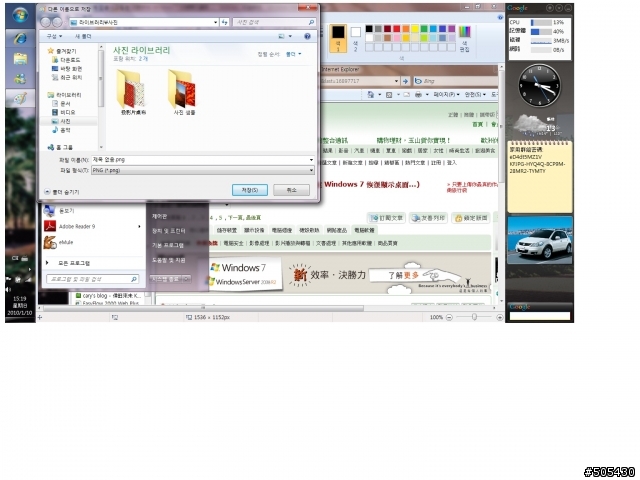Open the 사진 샘플 folder

click(184, 93)
